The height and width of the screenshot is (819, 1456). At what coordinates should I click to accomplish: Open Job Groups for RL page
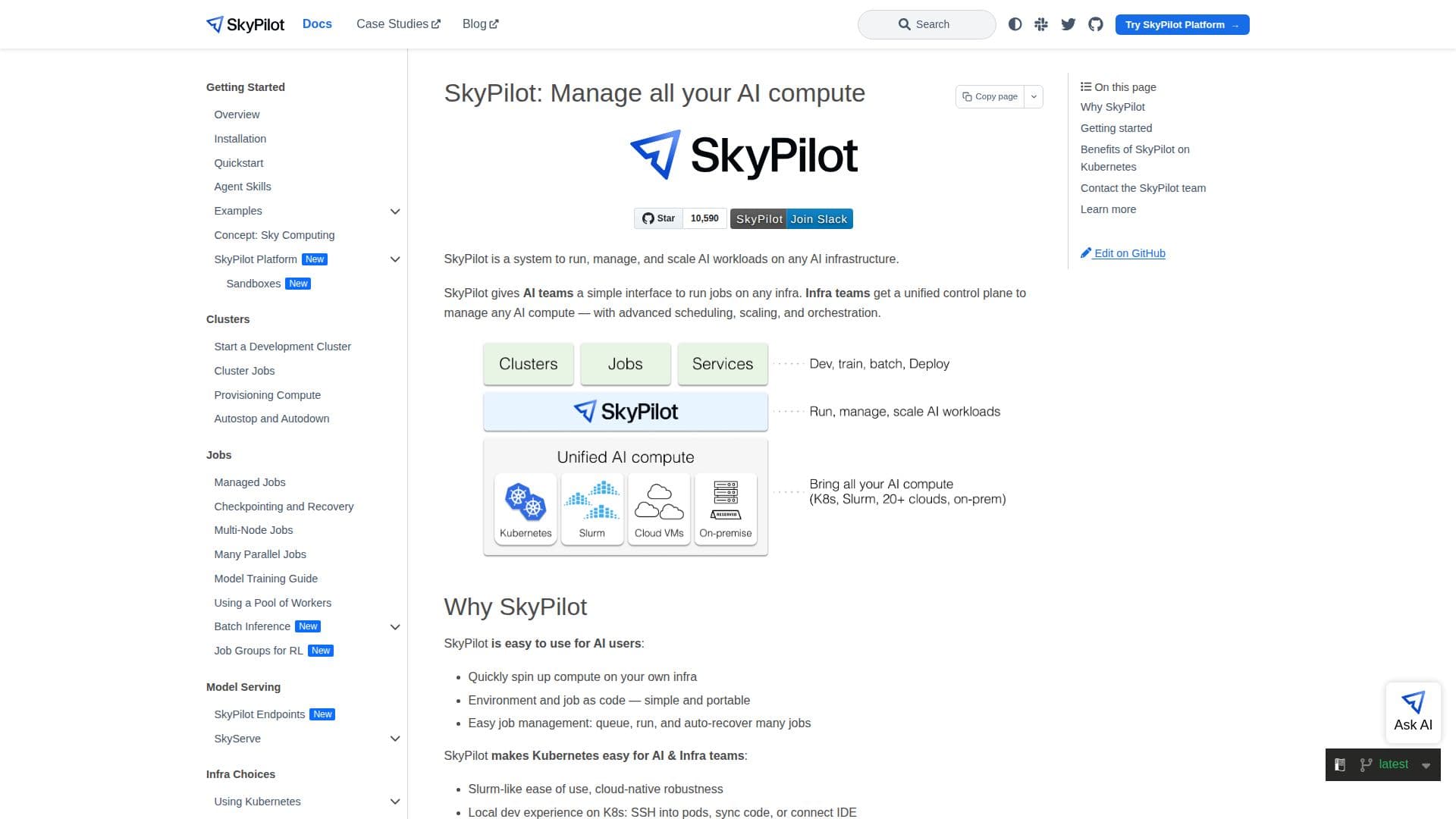pos(258,651)
